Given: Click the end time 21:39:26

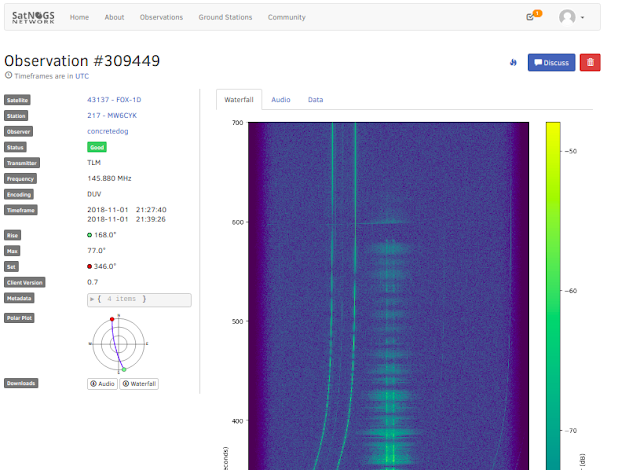Looking at the screenshot, I should pos(151,219).
